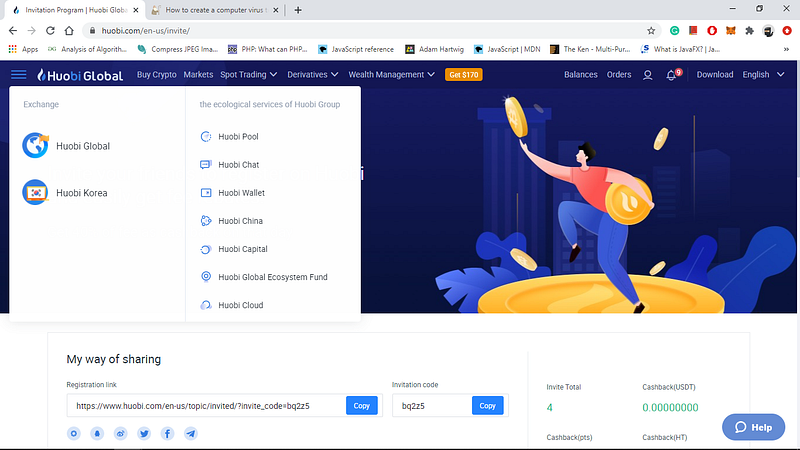Click the Huobi Global globe icon
The width and height of the screenshot is (800, 450).
[35, 145]
